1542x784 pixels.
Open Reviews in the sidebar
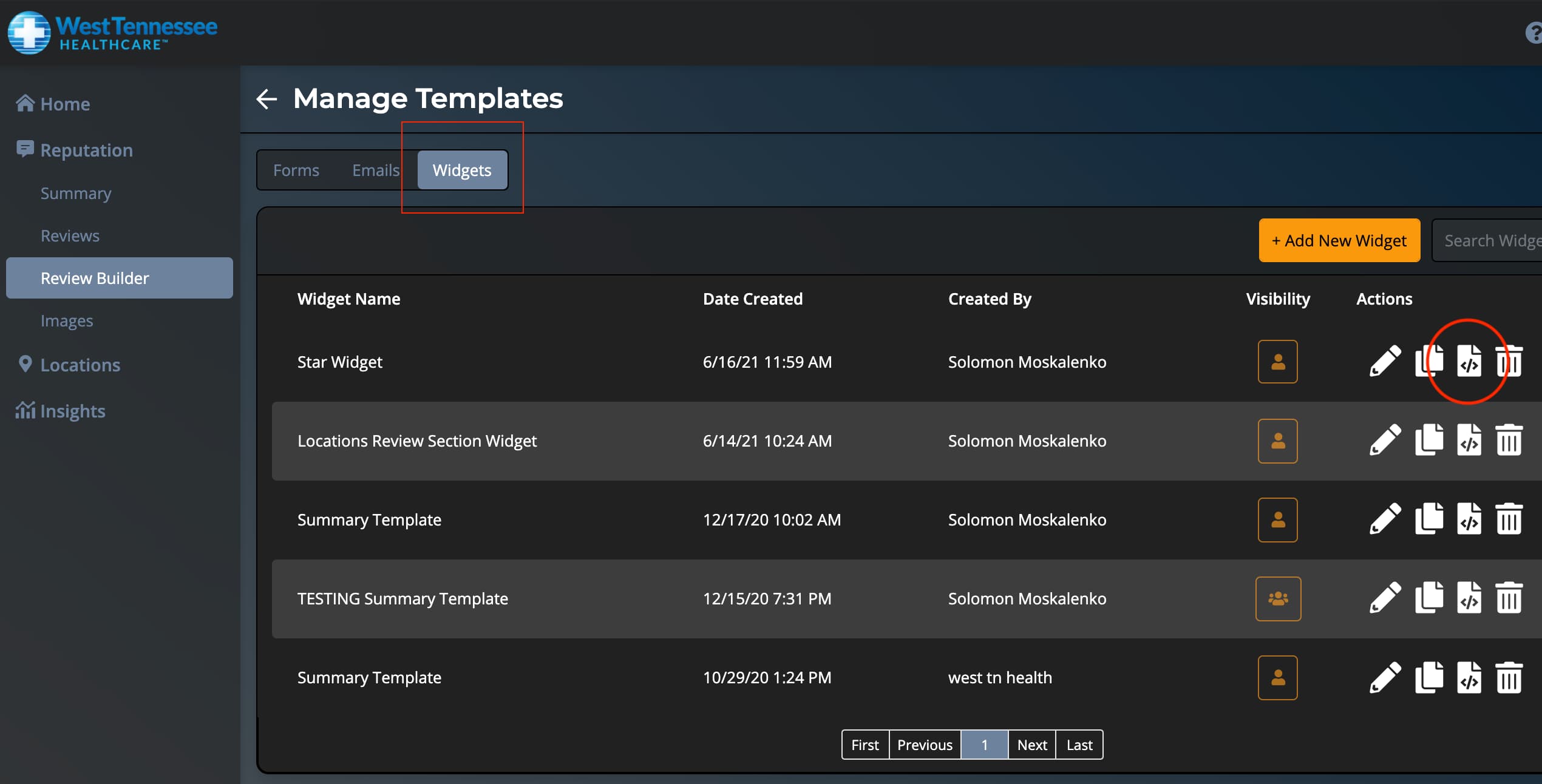coord(70,235)
